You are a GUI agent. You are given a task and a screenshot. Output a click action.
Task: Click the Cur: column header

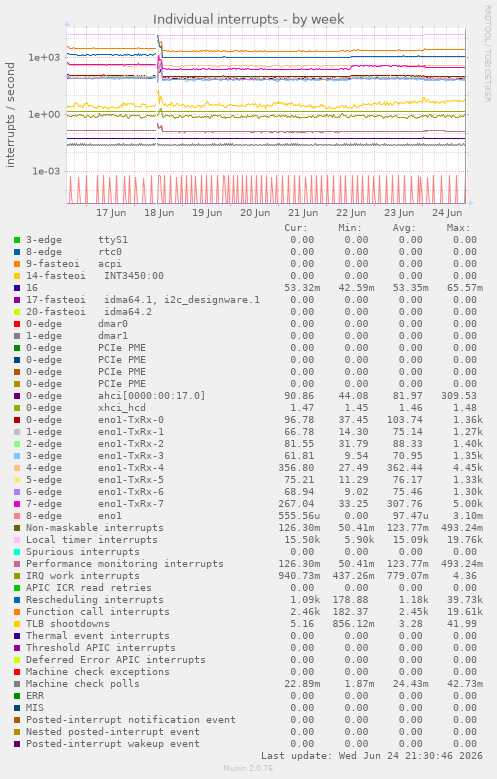click(296, 228)
